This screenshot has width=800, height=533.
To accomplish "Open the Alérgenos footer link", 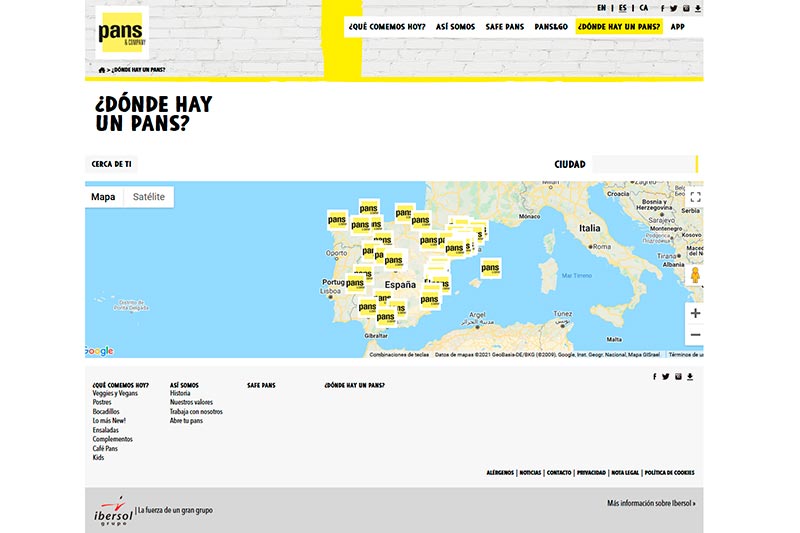I will pos(500,472).
